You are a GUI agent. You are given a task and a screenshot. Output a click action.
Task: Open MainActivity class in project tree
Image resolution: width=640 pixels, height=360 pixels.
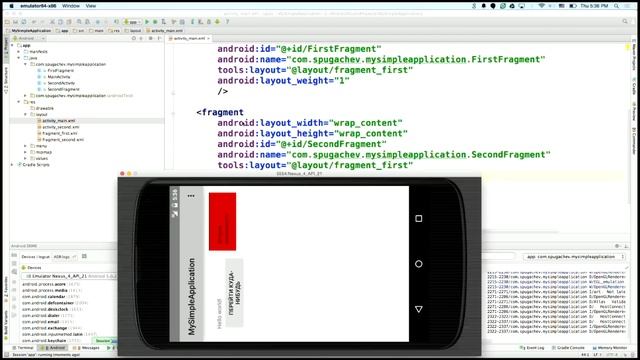tap(59, 77)
